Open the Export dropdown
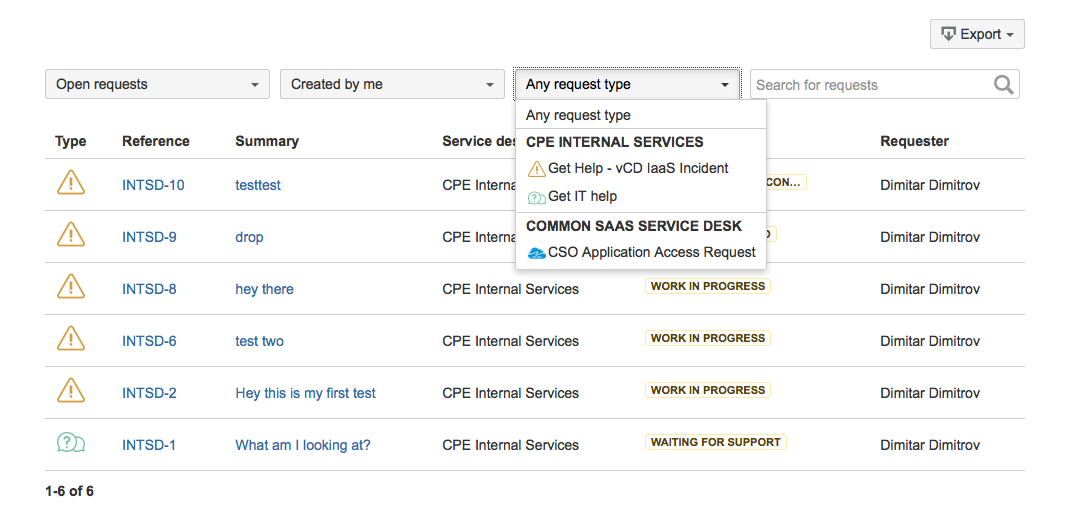 pos(977,34)
